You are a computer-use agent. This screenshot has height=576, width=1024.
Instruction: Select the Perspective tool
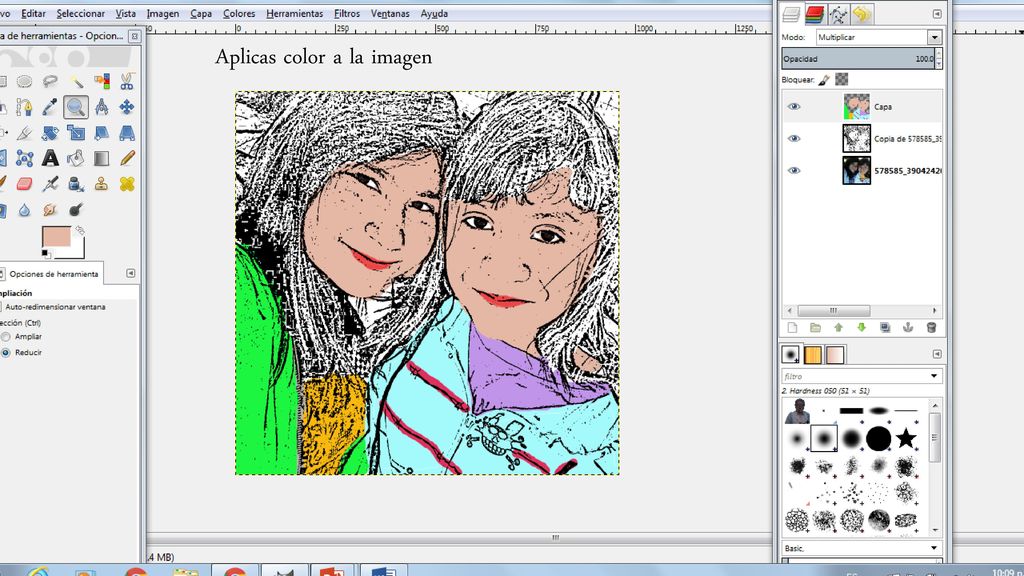click(127, 133)
